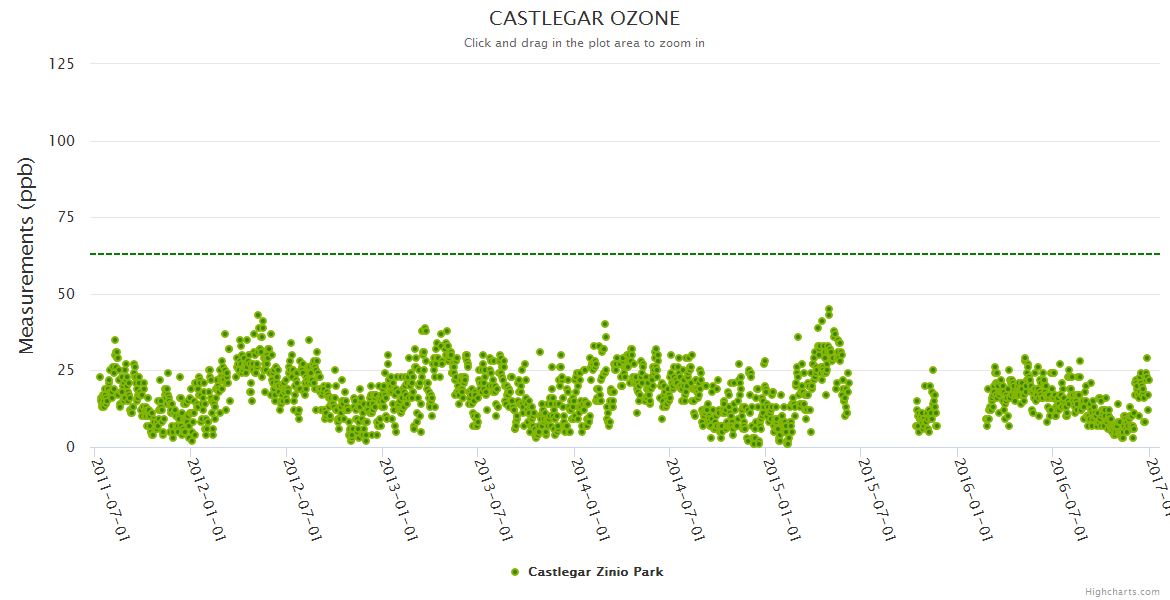Click the green legend marker dot
This screenshot has height=600, width=1170.
coord(515,572)
